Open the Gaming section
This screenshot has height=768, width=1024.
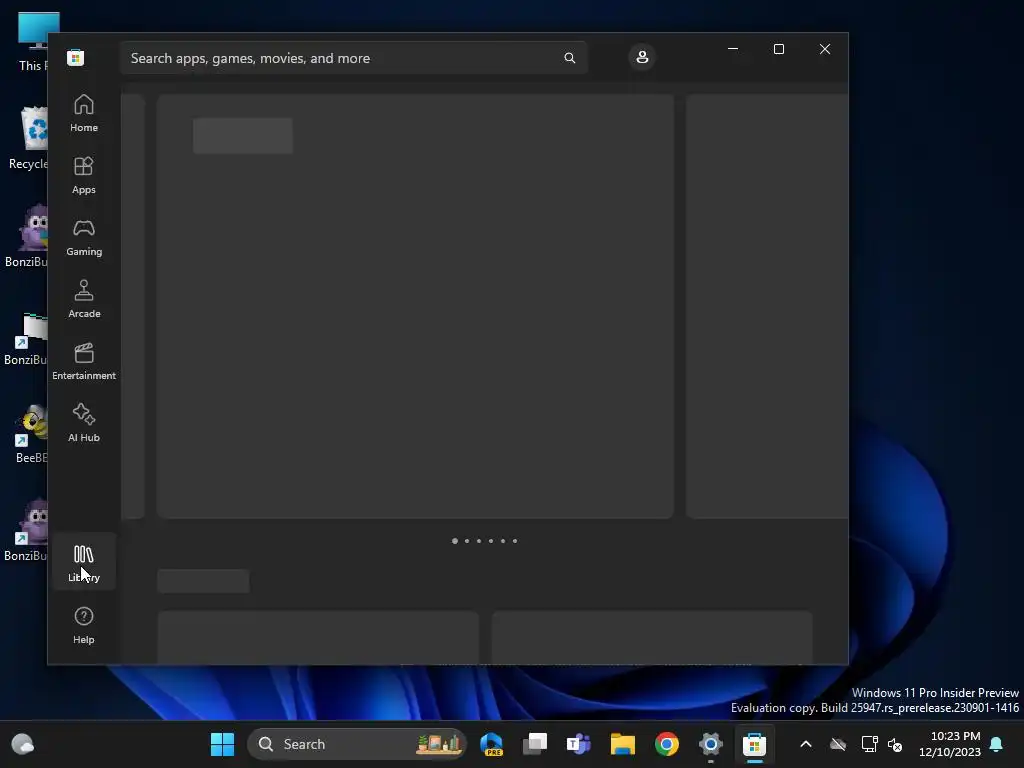click(84, 238)
